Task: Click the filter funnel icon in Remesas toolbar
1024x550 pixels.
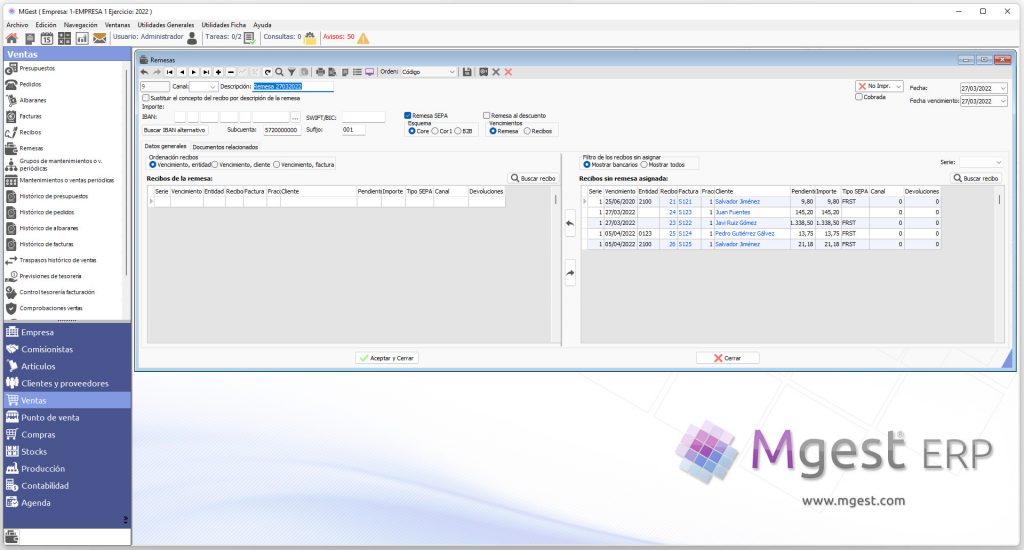Action: pyautogui.click(x=292, y=72)
